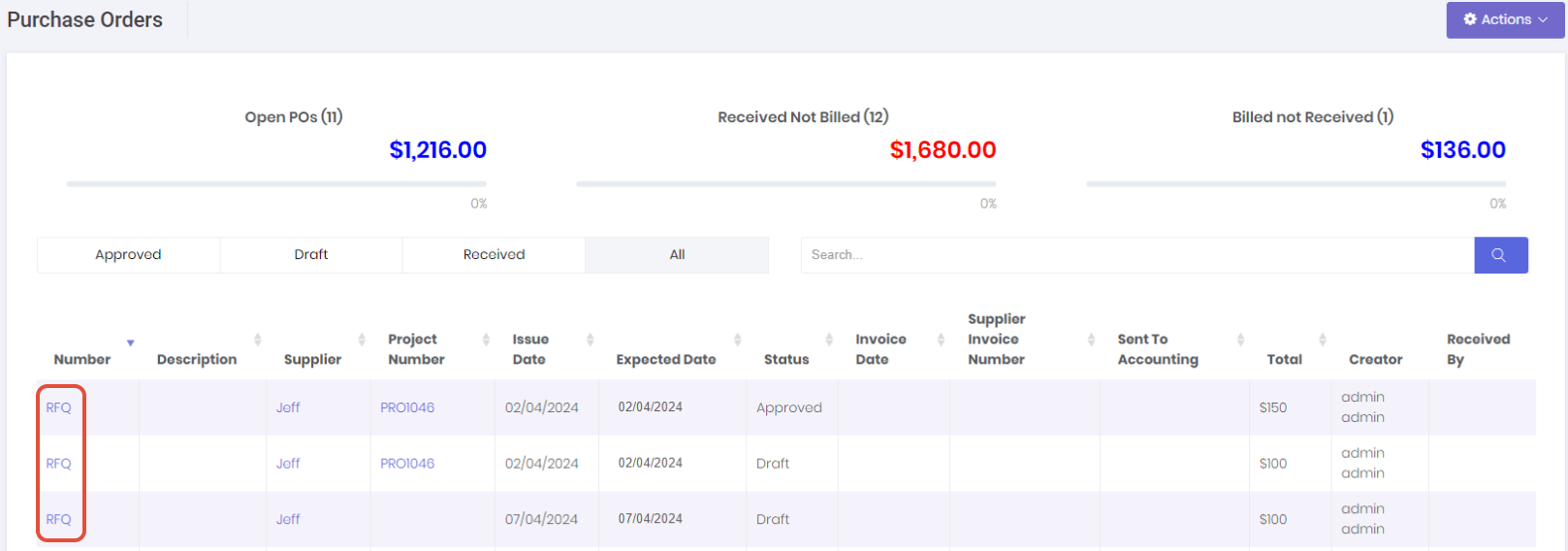Open PRO1046 project link in $100 Draft row

click(x=407, y=464)
